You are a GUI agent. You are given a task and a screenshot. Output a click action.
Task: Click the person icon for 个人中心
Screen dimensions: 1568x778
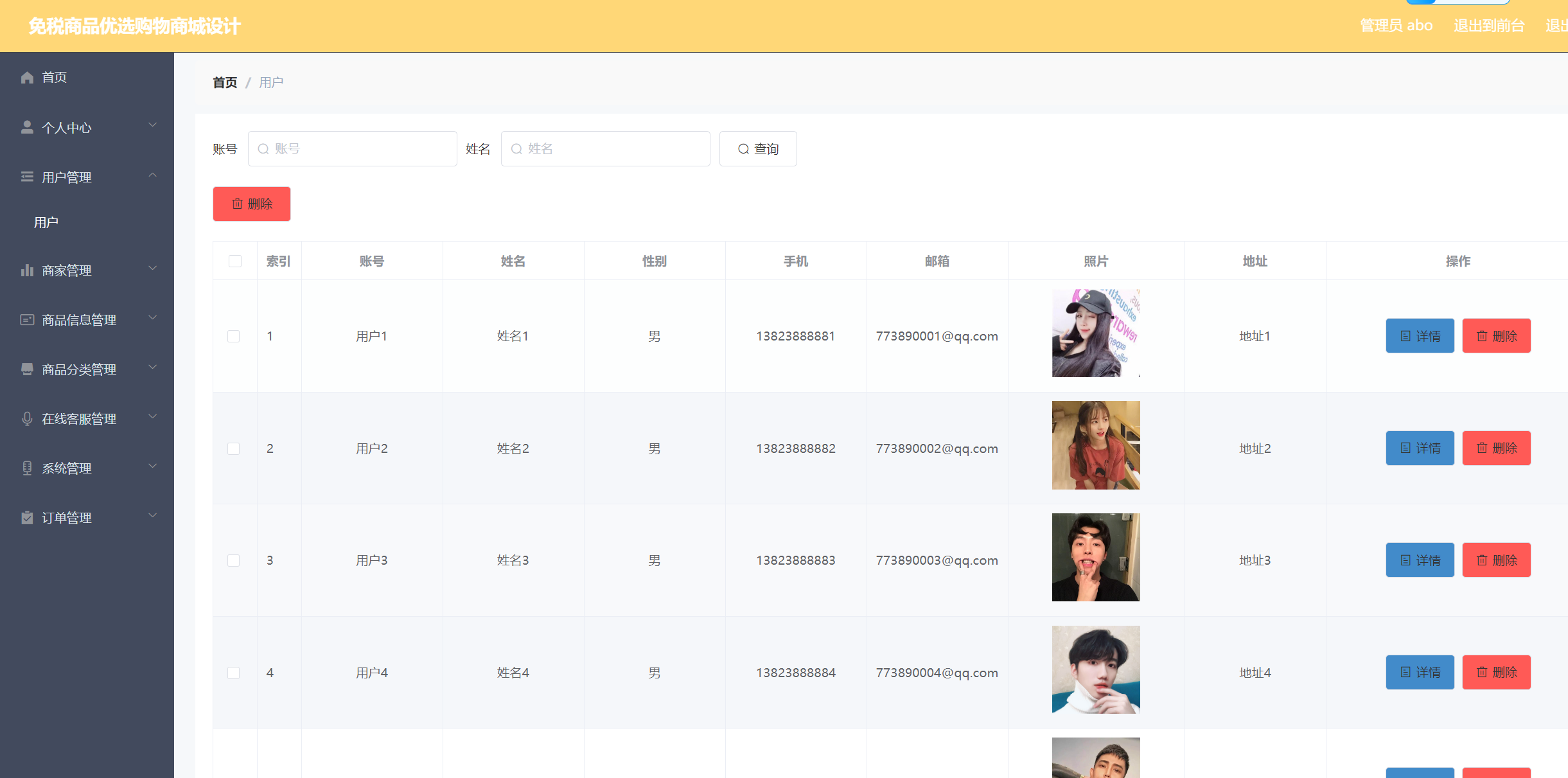pos(27,127)
